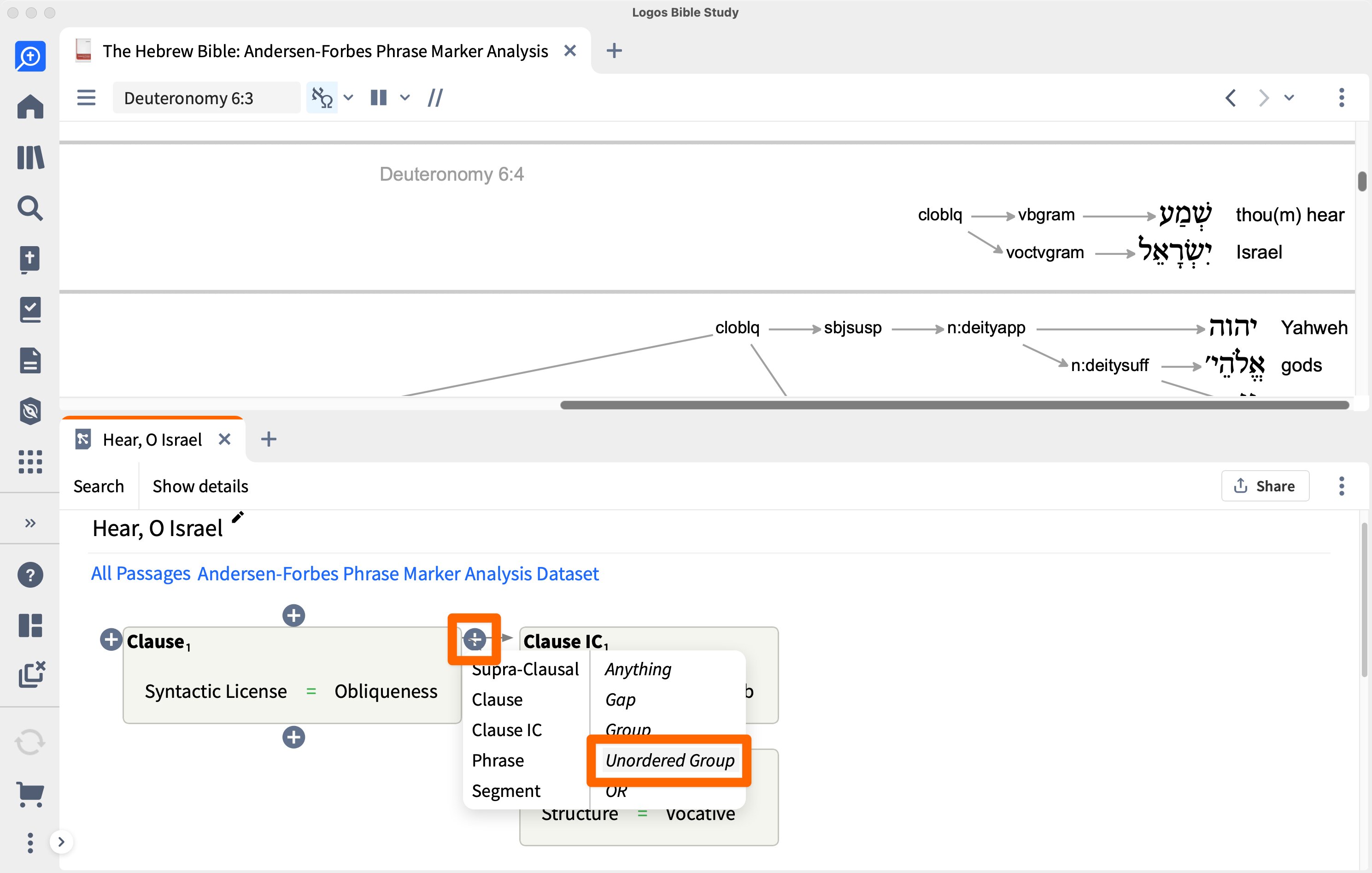Click the plus button above the Clause 1 box

tap(293, 615)
